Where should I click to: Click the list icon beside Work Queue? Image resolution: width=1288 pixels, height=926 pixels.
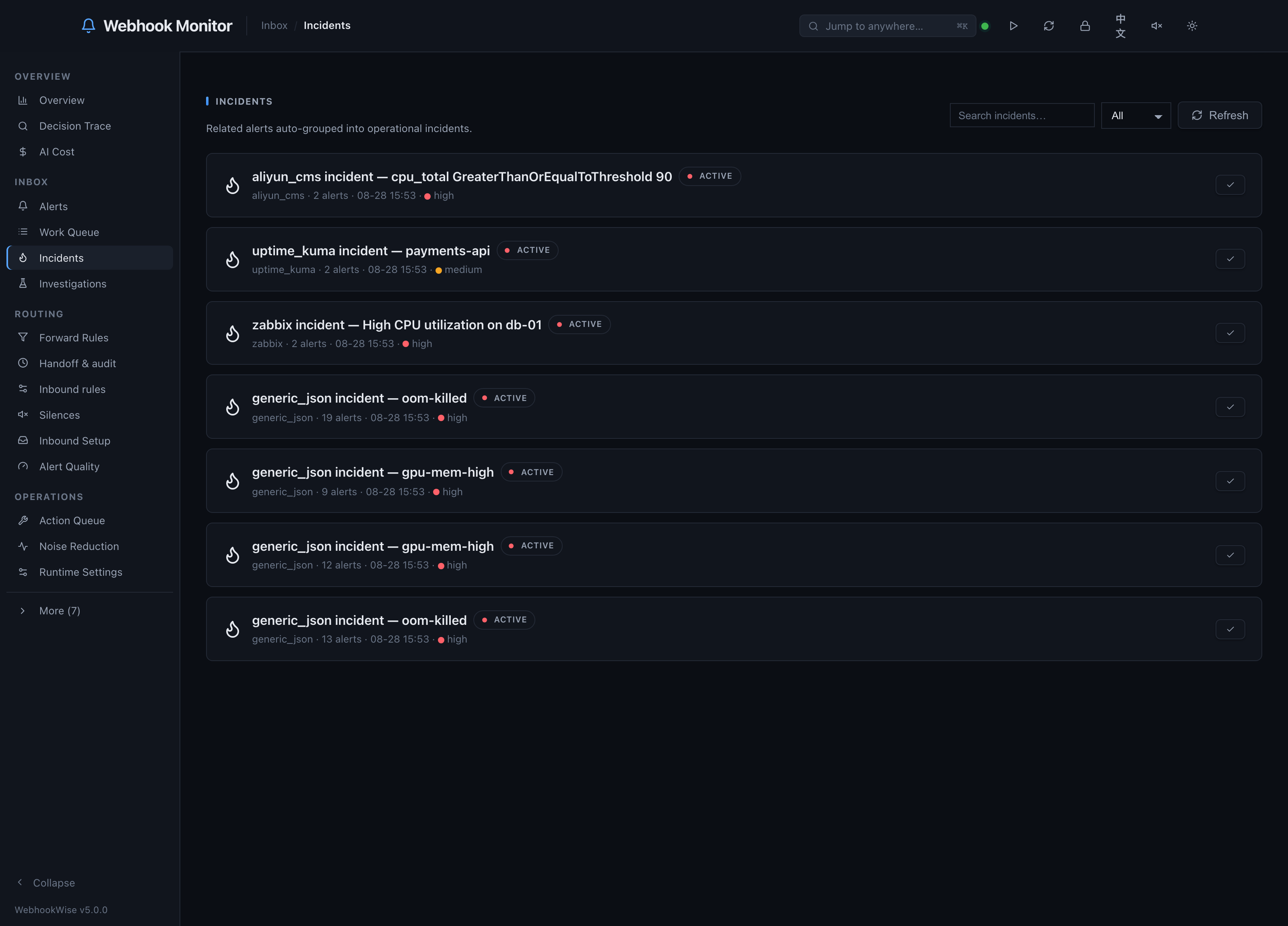click(x=23, y=232)
